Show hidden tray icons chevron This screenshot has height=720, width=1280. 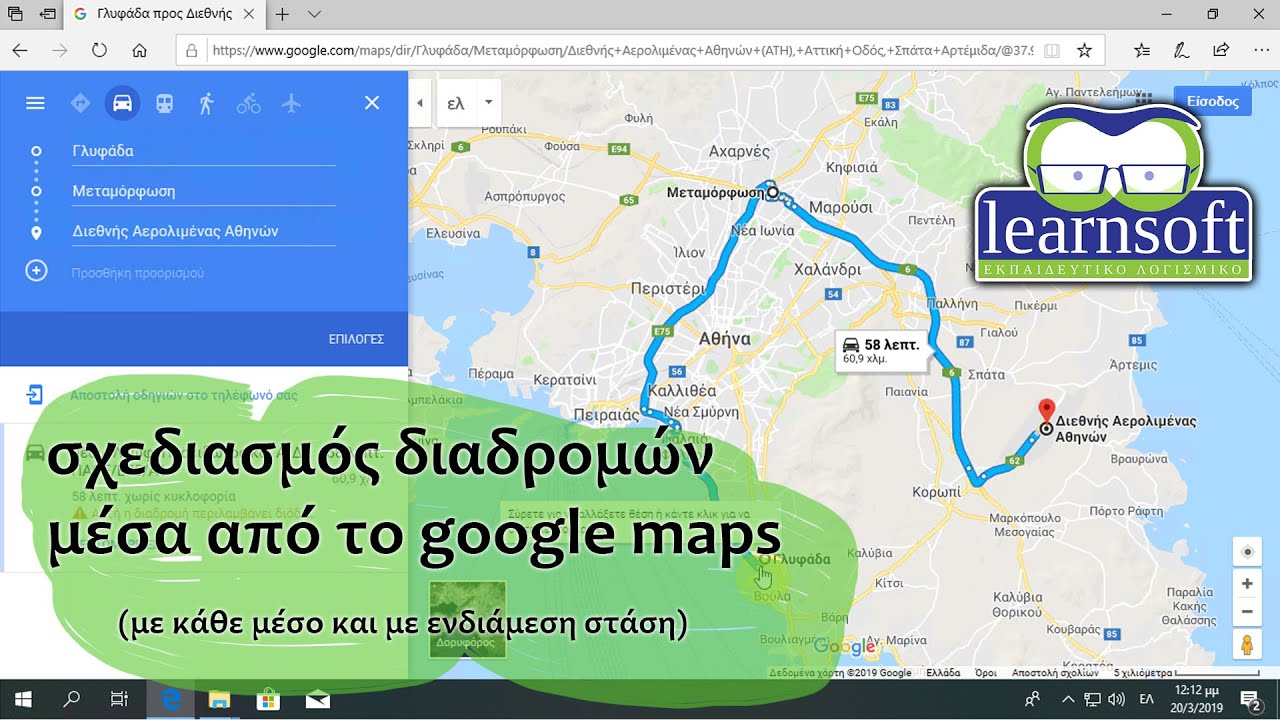1067,700
